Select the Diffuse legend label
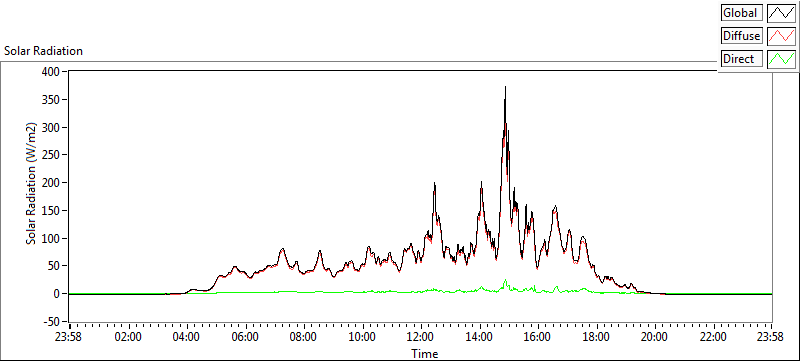This screenshot has height=361, width=800. 742,36
